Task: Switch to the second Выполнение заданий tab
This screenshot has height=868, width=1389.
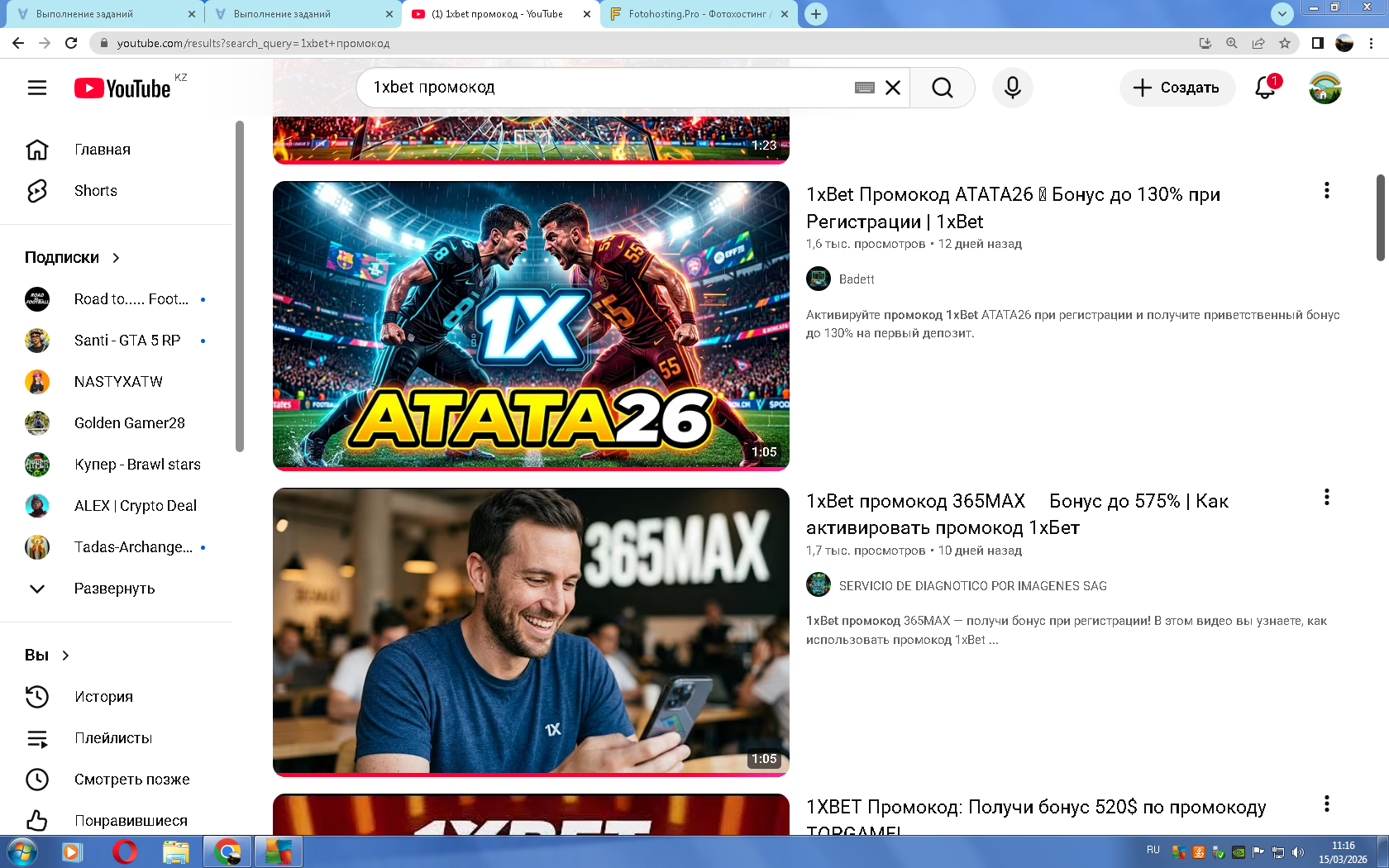Action: point(302,14)
